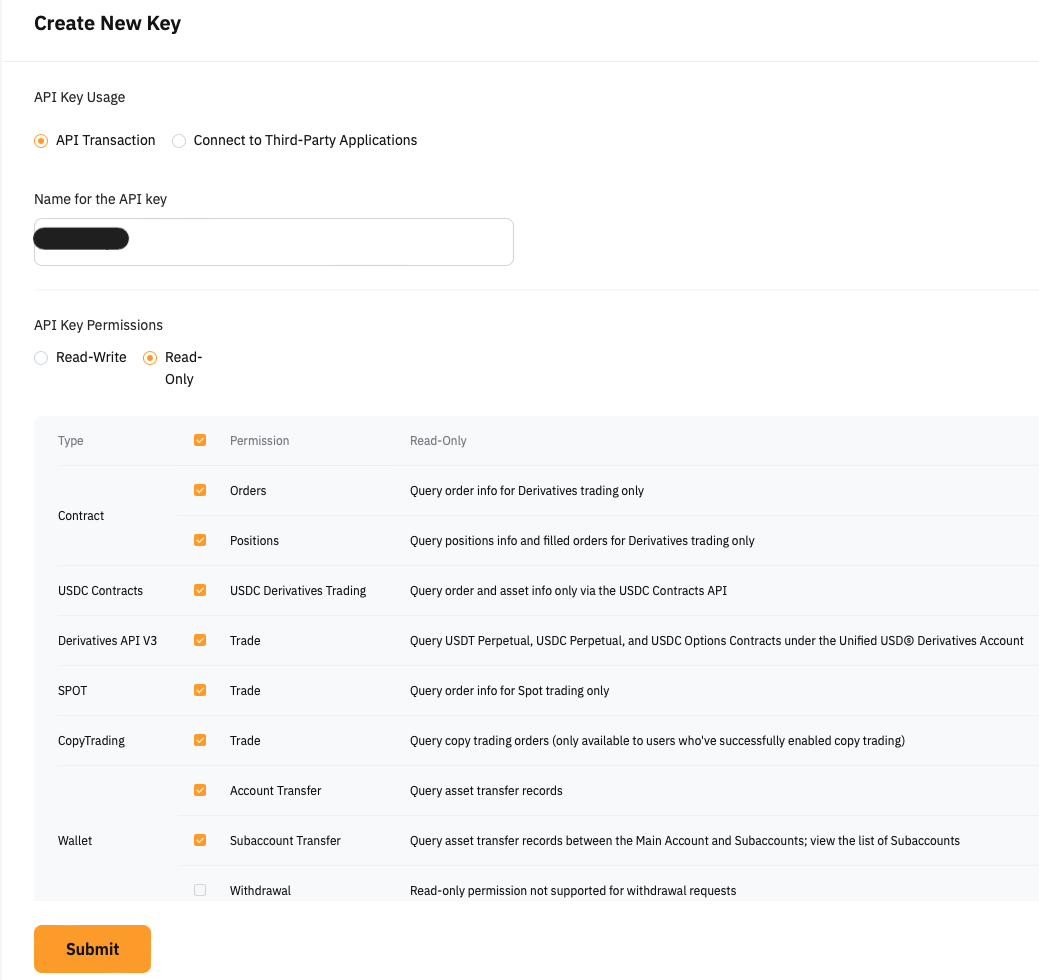The image size is (1039, 980).
Task: Toggle Derivatives API V3 Trade checkbox
Action: pos(200,640)
